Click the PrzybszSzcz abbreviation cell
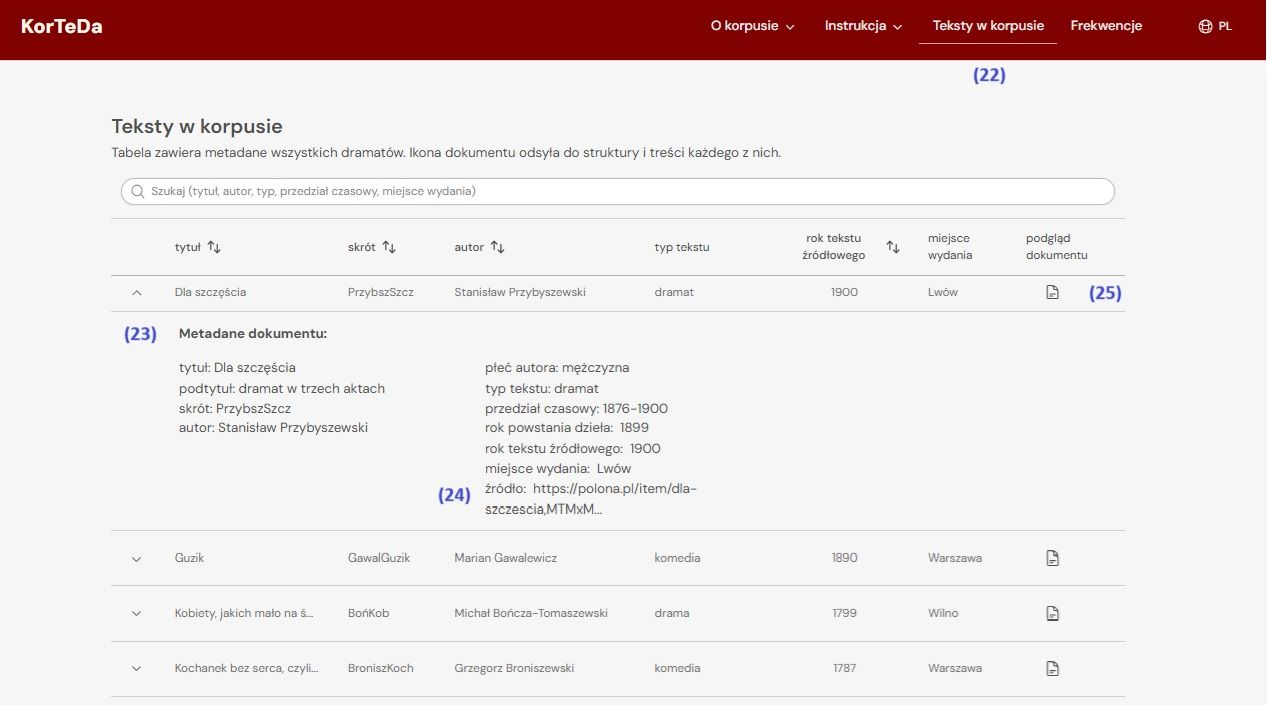 pyautogui.click(x=381, y=292)
